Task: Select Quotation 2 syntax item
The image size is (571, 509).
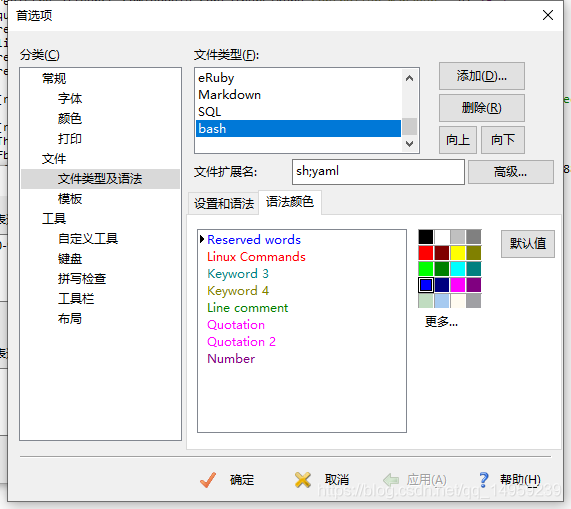Action: point(241,342)
